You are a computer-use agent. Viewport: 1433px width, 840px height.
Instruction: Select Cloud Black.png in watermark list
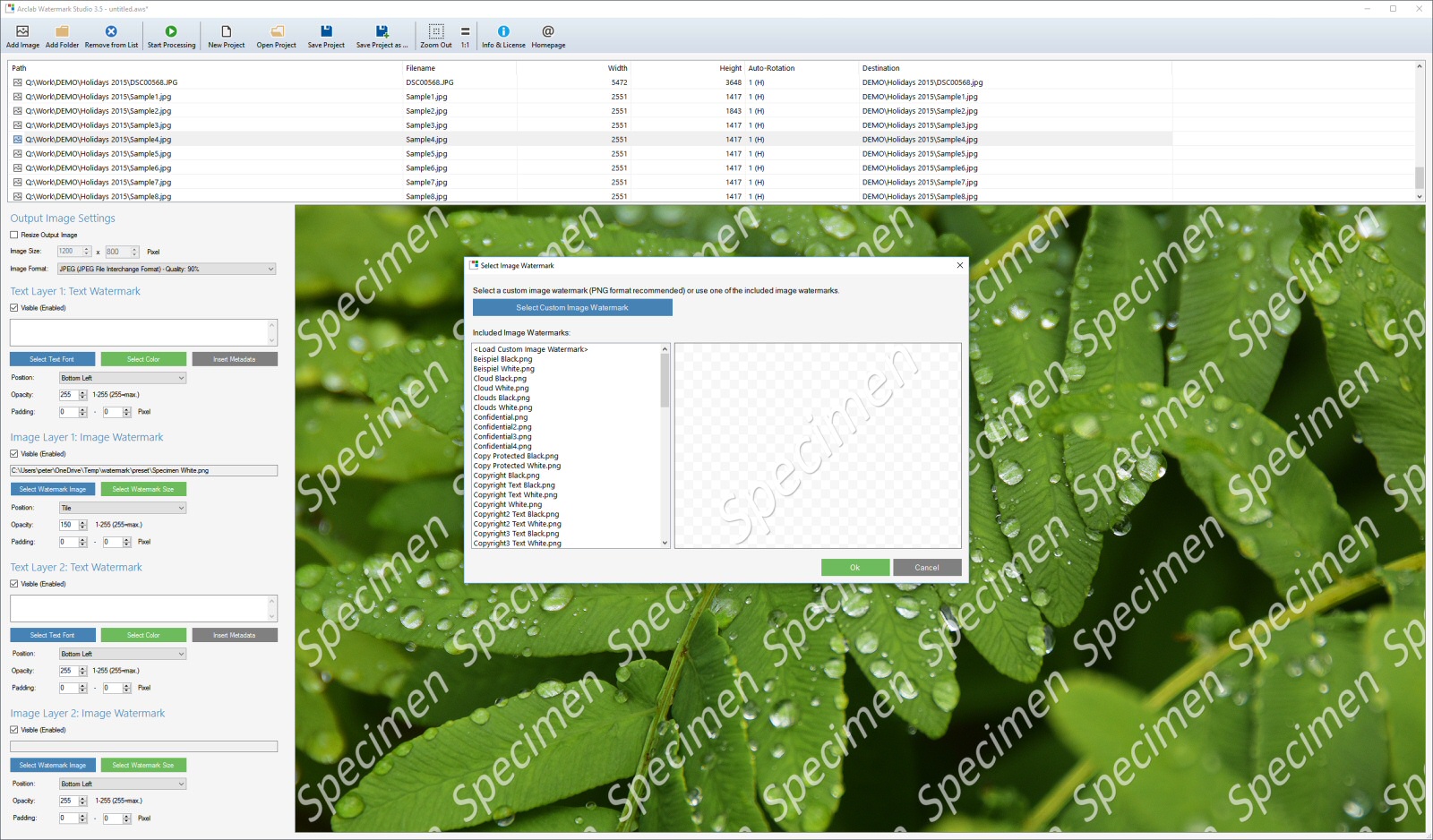click(500, 379)
